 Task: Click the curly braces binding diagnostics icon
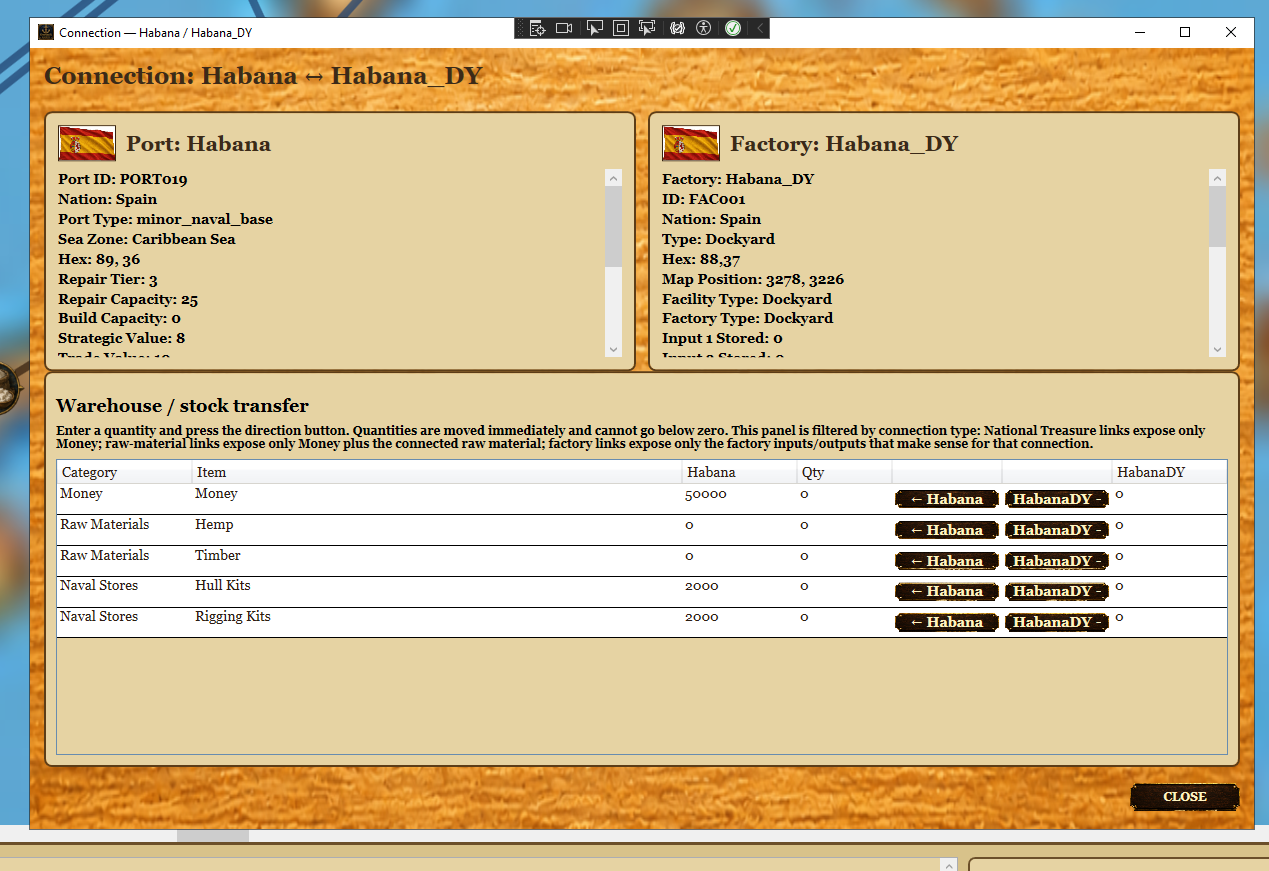pyautogui.click(x=677, y=28)
